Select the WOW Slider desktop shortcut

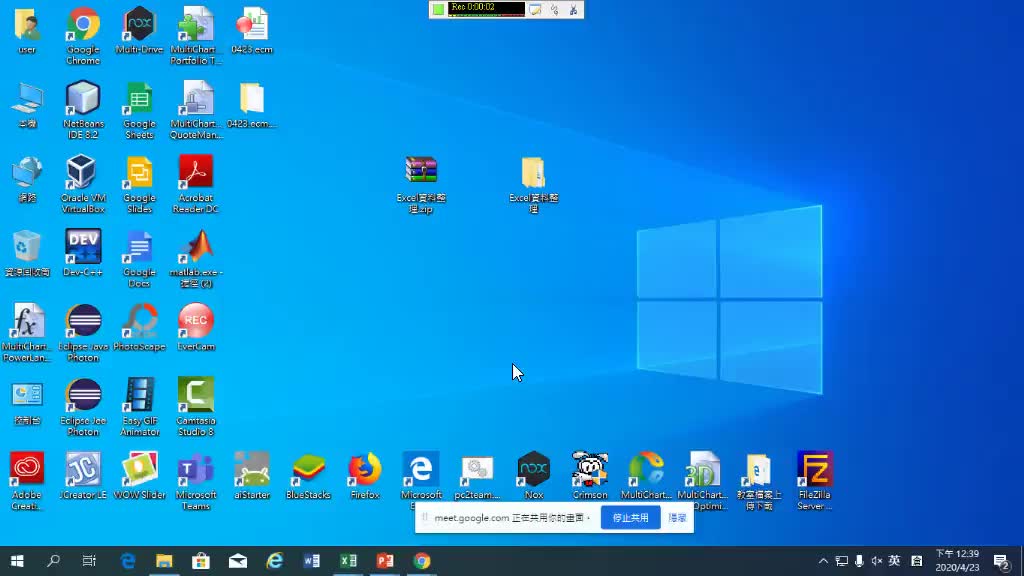click(139, 475)
